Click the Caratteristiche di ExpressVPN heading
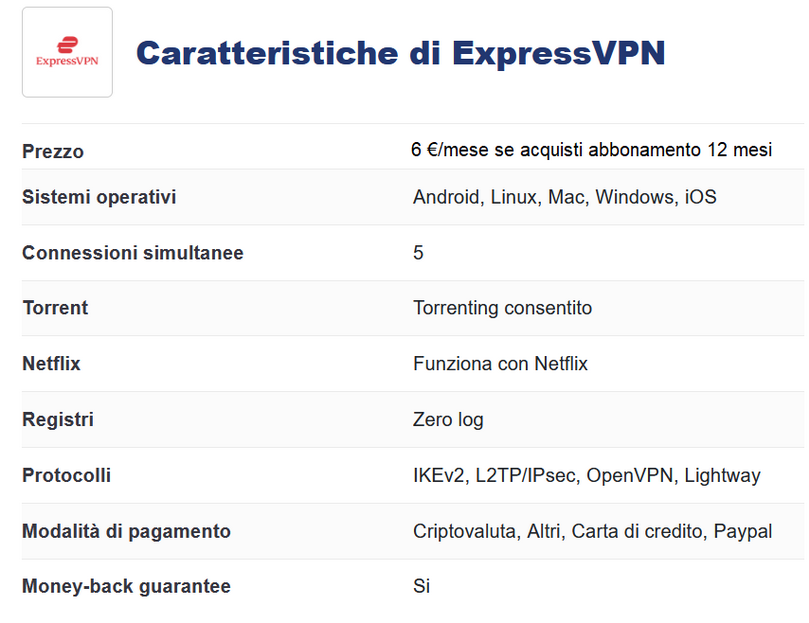Viewport: 809px width, 623px height. [x=400, y=53]
